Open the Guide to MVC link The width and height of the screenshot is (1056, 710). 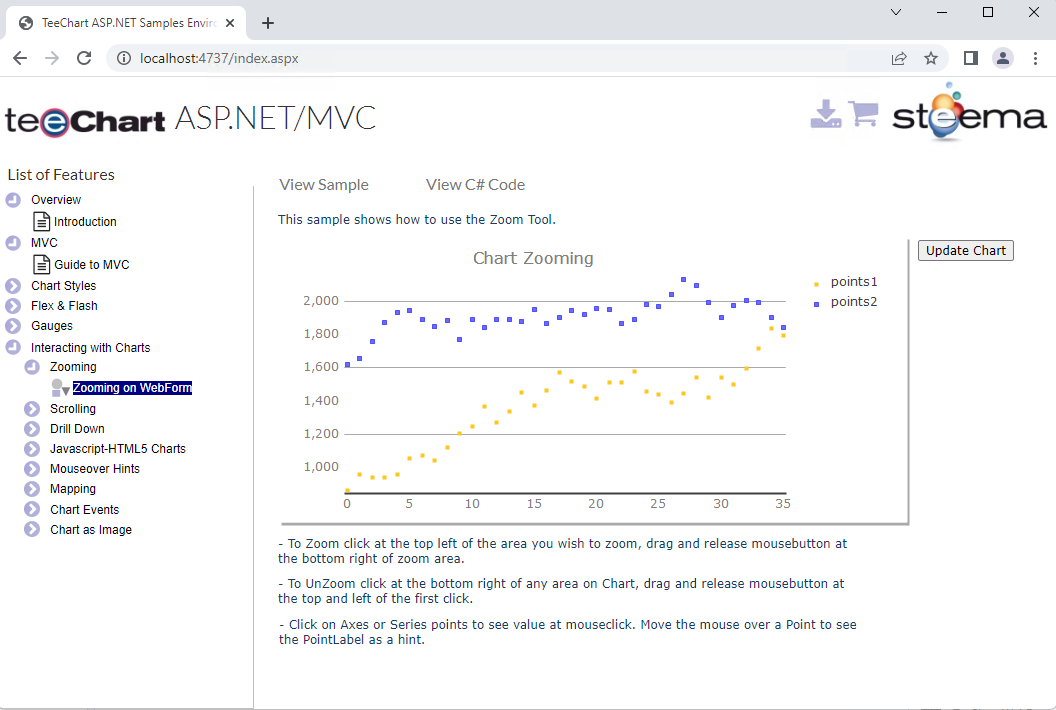point(92,265)
